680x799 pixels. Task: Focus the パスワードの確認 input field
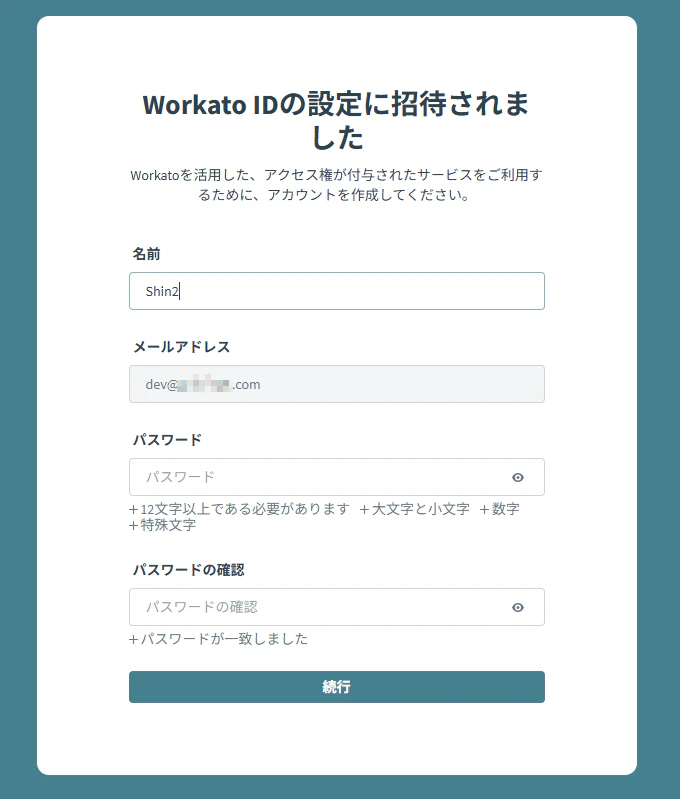tap(336, 607)
